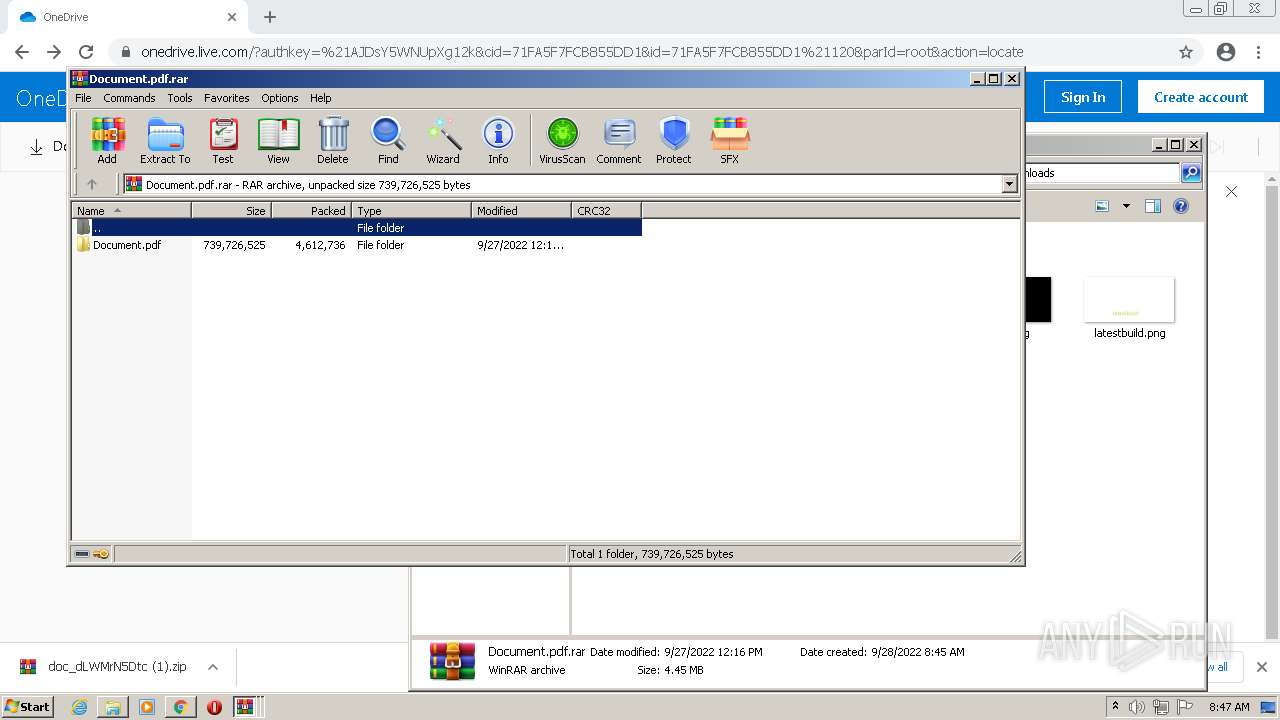This screenshot has width=1280, height=720.
Task: Open the Find magnifier tool
Action: click(x=388, y=140)
